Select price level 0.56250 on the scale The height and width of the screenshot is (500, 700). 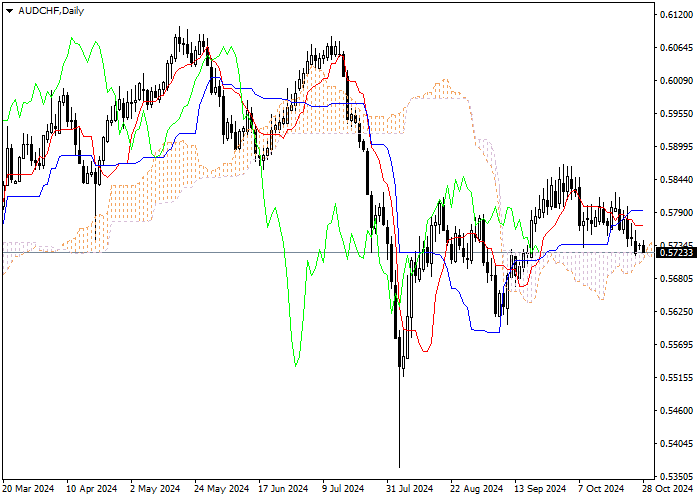pos(676,312)
